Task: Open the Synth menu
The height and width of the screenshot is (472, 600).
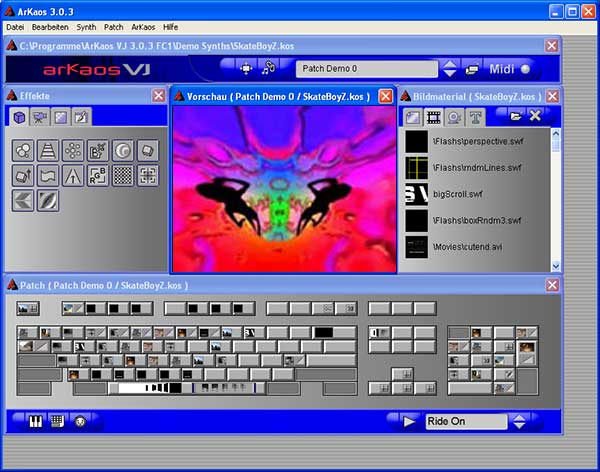Action: 86,27
